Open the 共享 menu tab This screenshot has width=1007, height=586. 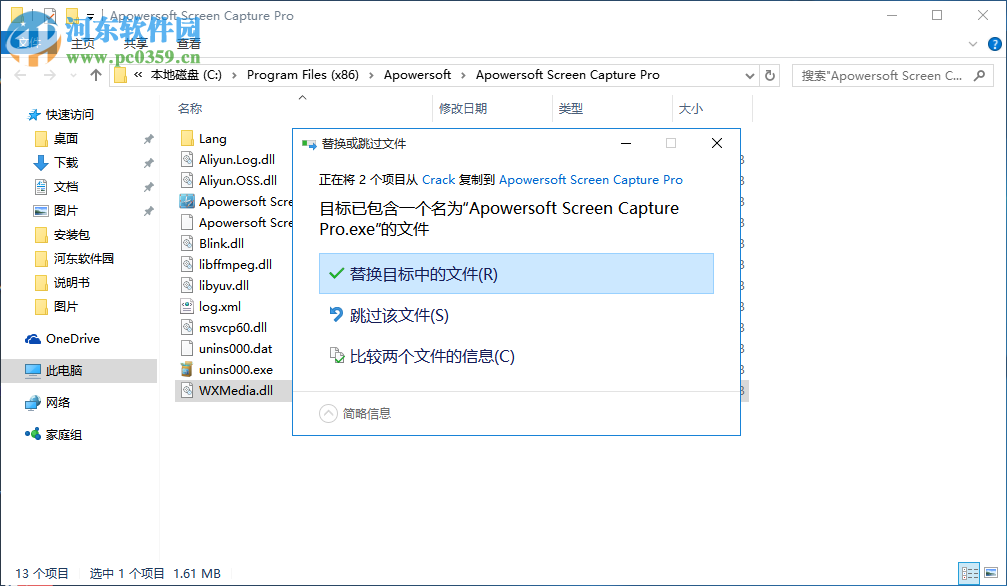coord(136,43)
